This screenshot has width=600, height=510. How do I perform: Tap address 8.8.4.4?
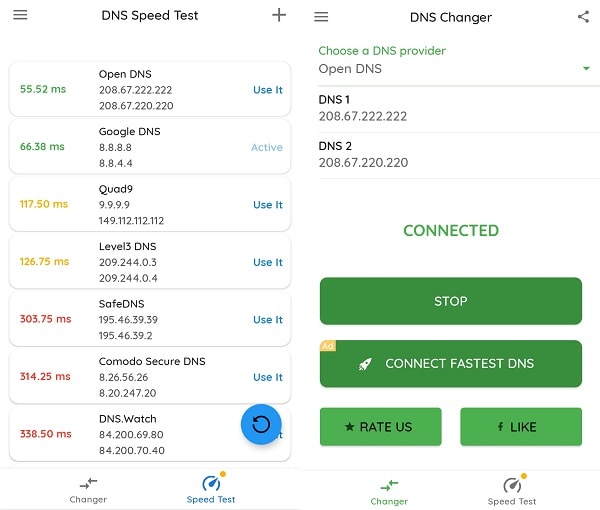[x=116, y=163]
